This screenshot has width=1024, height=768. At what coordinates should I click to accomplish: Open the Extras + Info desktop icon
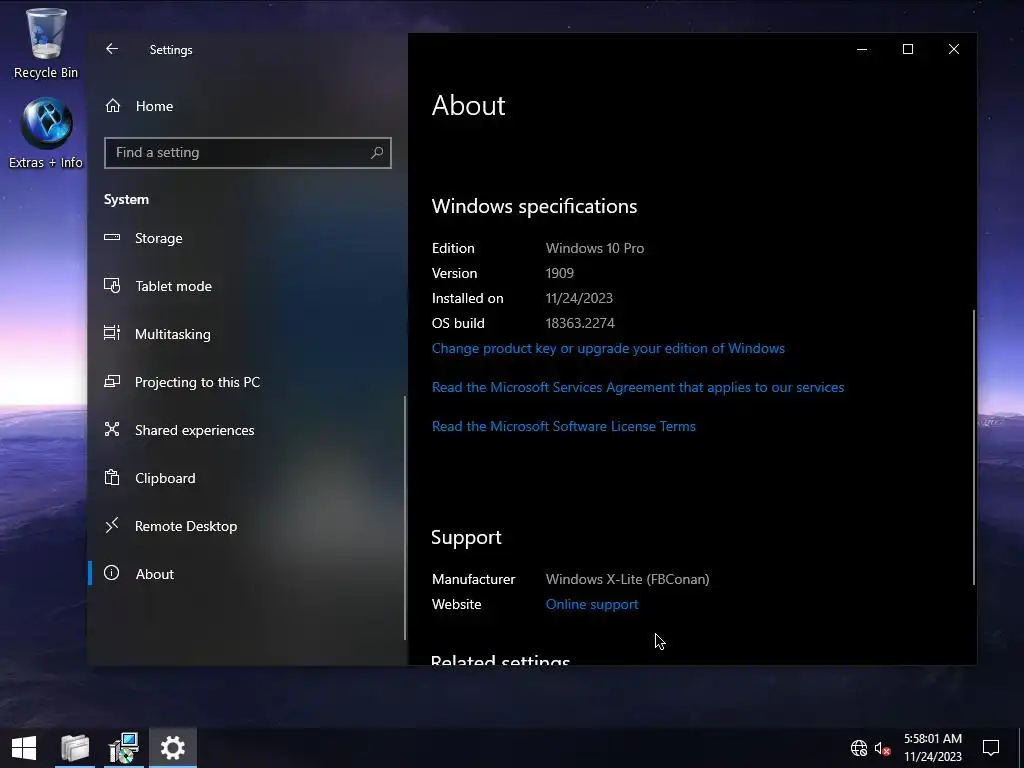46,133
